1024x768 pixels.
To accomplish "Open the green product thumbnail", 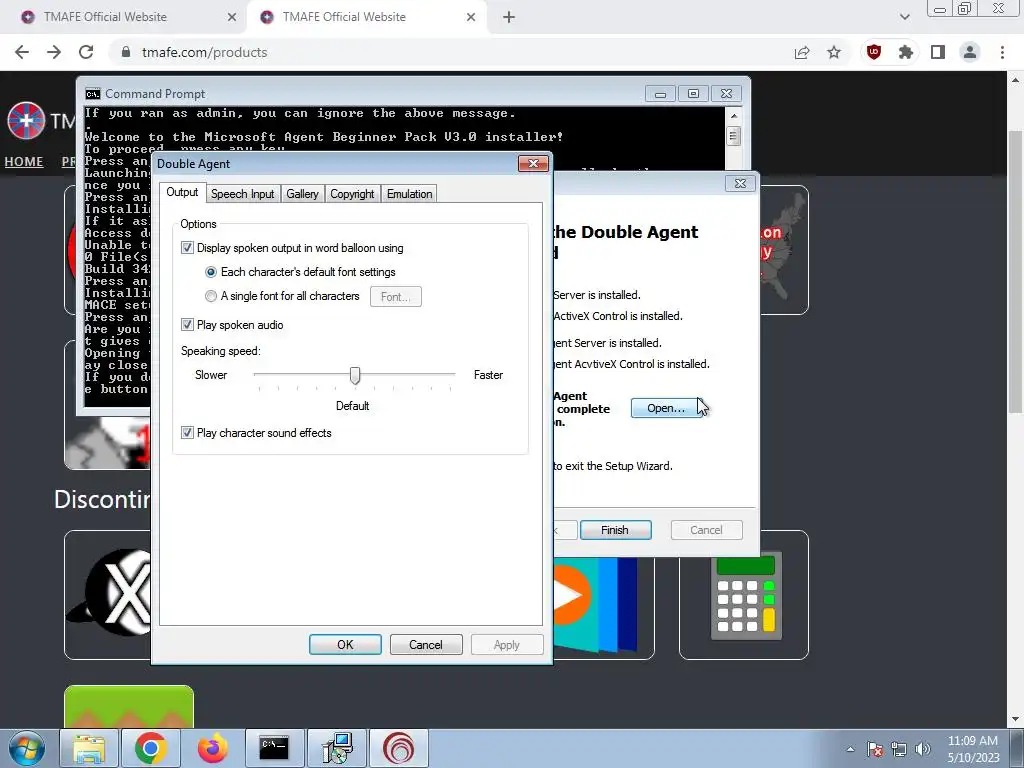I will 129,707.
